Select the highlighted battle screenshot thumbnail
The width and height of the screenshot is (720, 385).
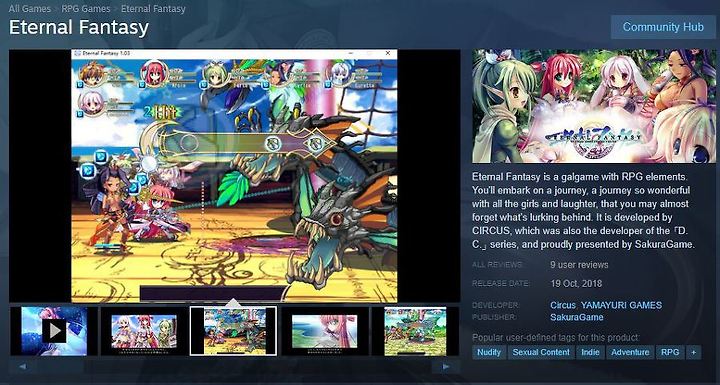[x=233, y=331]
